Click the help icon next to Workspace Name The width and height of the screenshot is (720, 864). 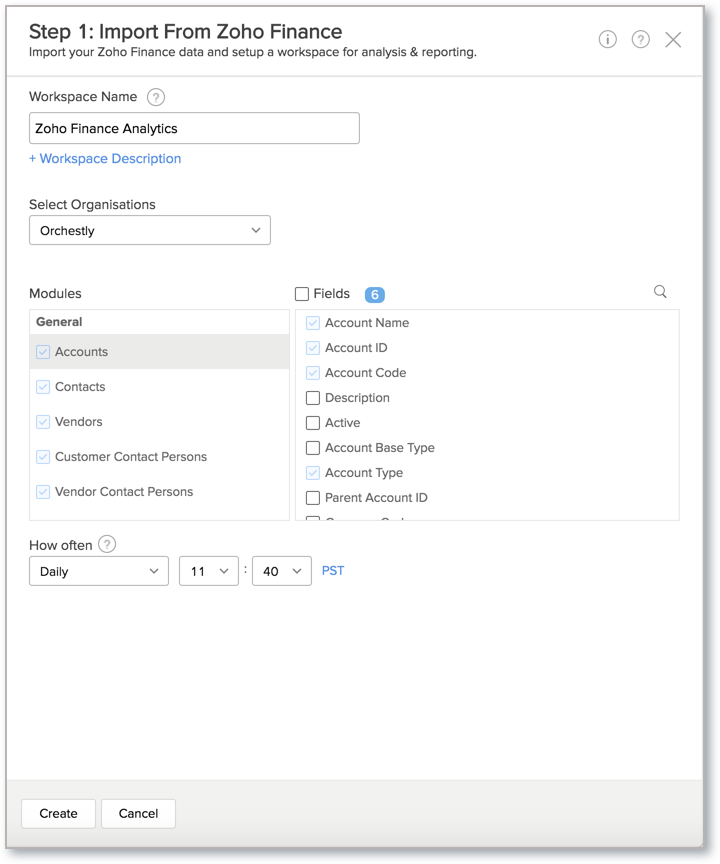(x=156, y=97)
